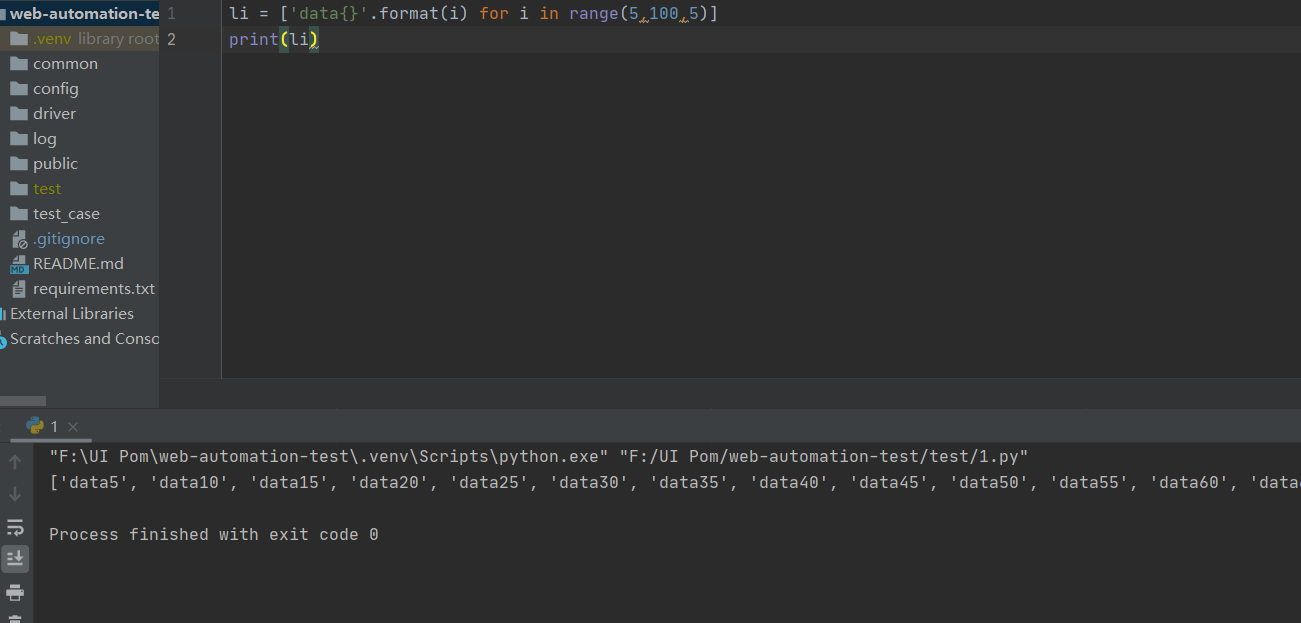Select the config folder in project tree
Image resolution: width=1301 pixels, height=623 pixels.
click(x=55, y=89)
